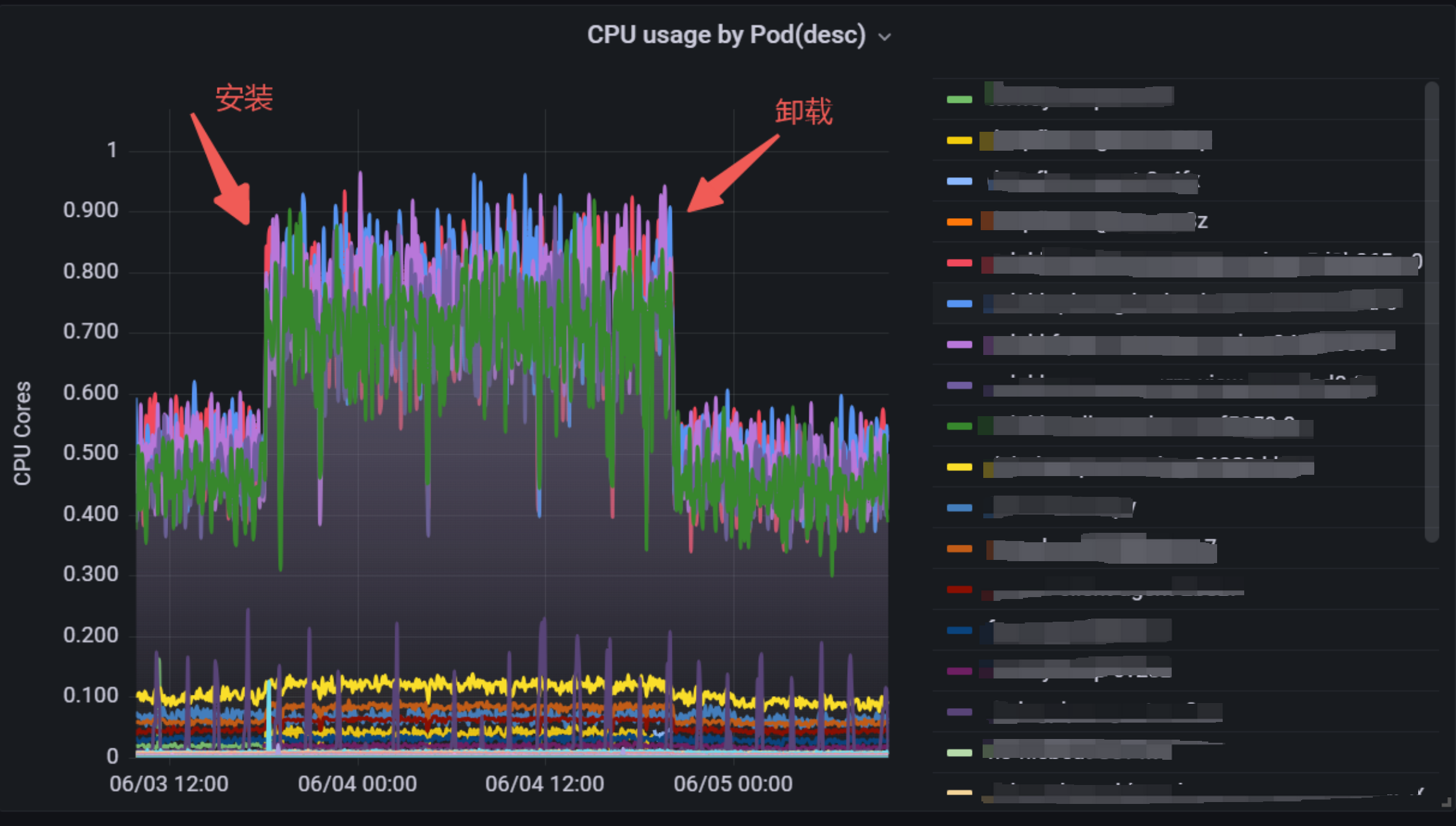Image resolution: width=1456 pixels, height=826 pixels.
Task: Toggle visibility of the violet-pink legend series name
Action: pos(1185,344)
